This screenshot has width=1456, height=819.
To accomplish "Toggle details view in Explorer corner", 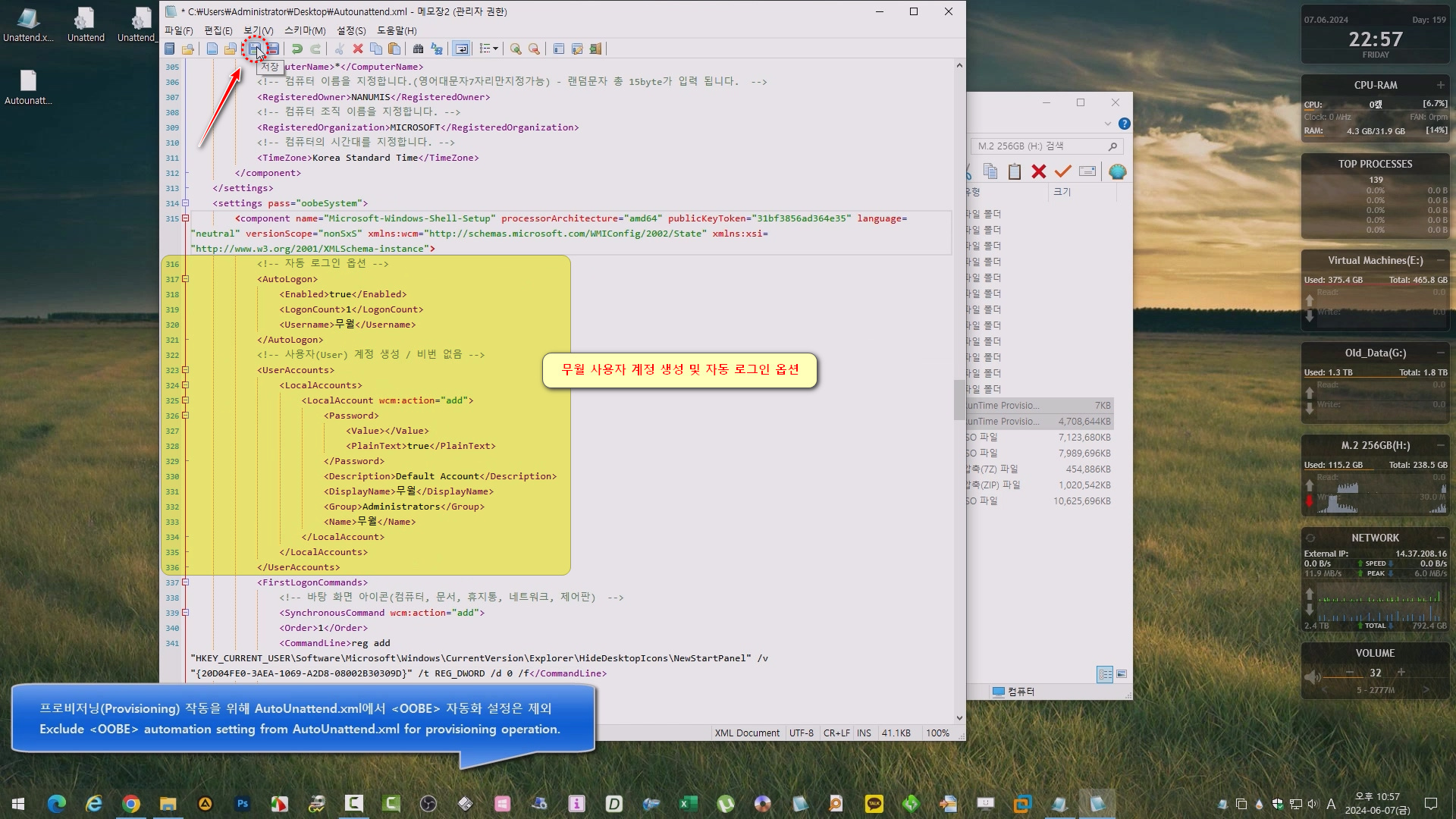I will click(x=1105, y=674).
